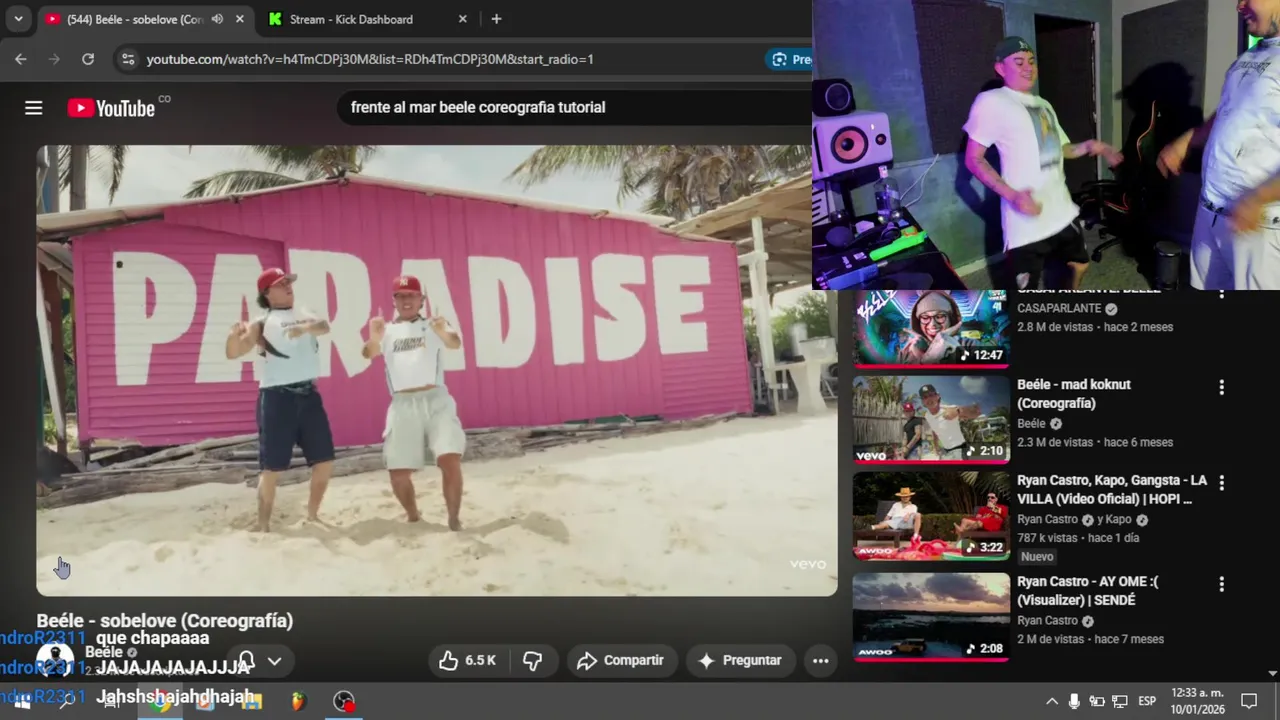Click the video title Beéle - sobelove (Coreografía)
Image resolution: width=1280 pixels, height=720 pixels.
(x=165, y=621)
